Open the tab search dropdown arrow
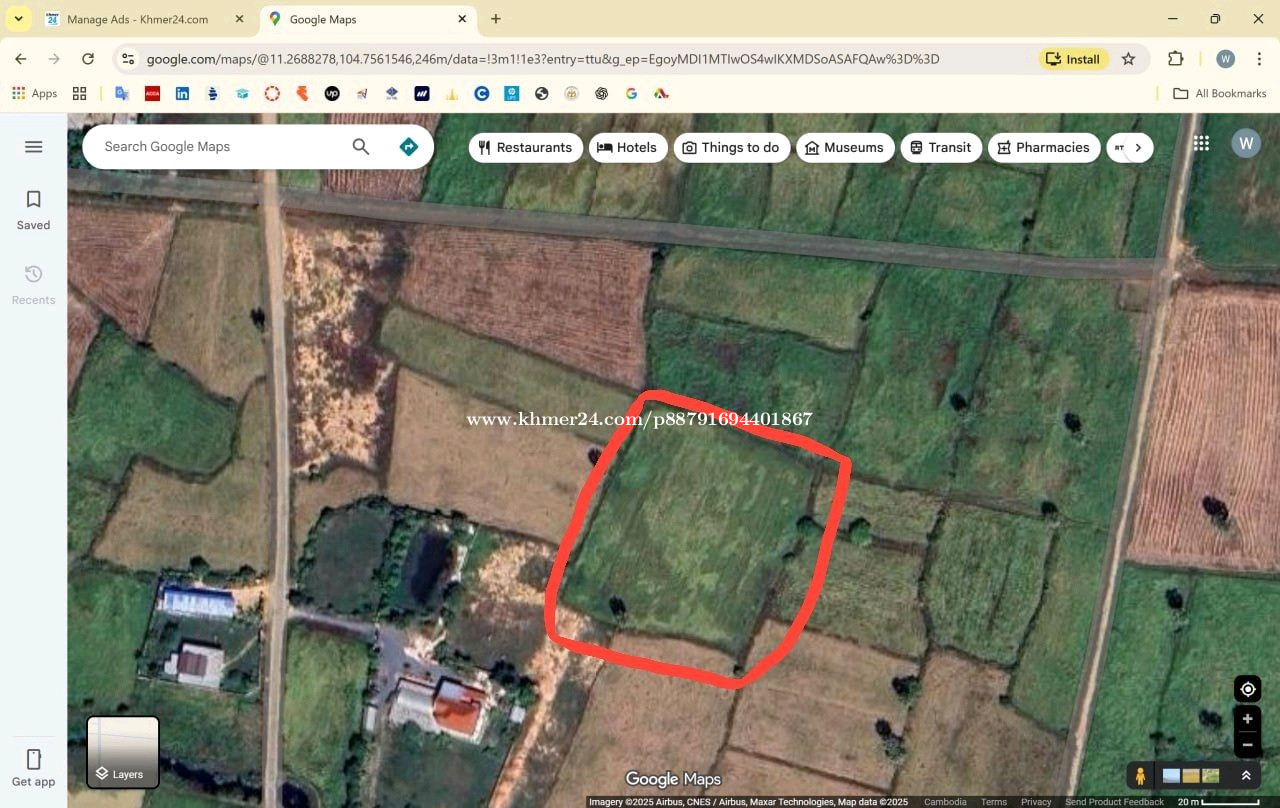This screenshot has height=808, width=1280. coord(18,19)
